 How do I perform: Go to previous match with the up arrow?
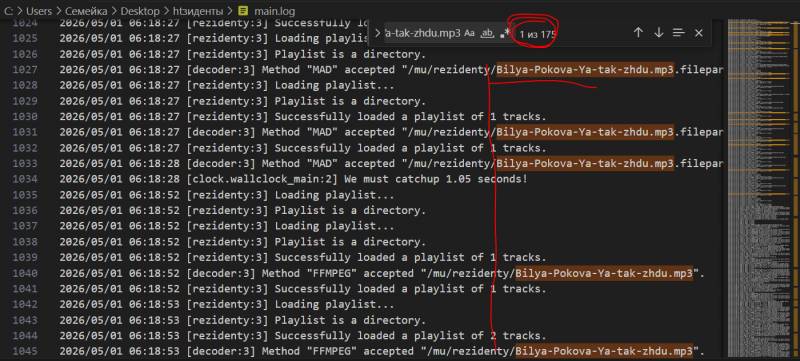point(638,33)
